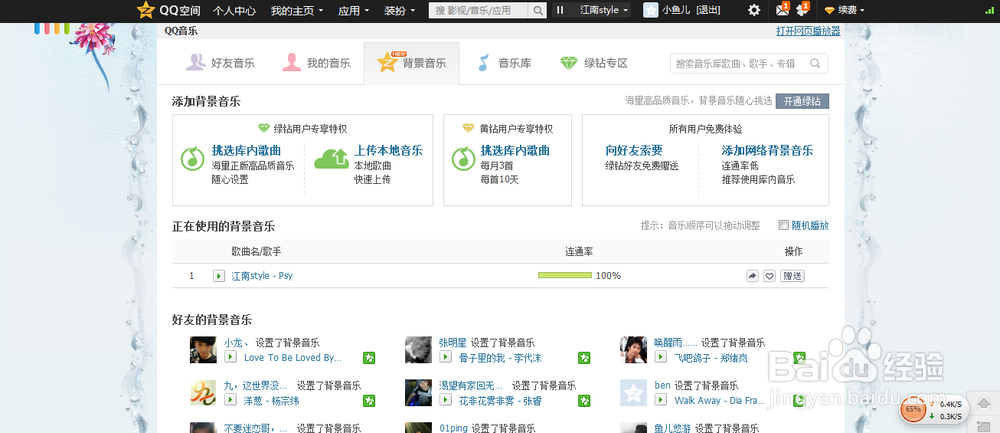The width and height of the screenshot is (1000, 433).
Task: Enable the 随机播放 checkbox
Action: [x=784, y=225]
